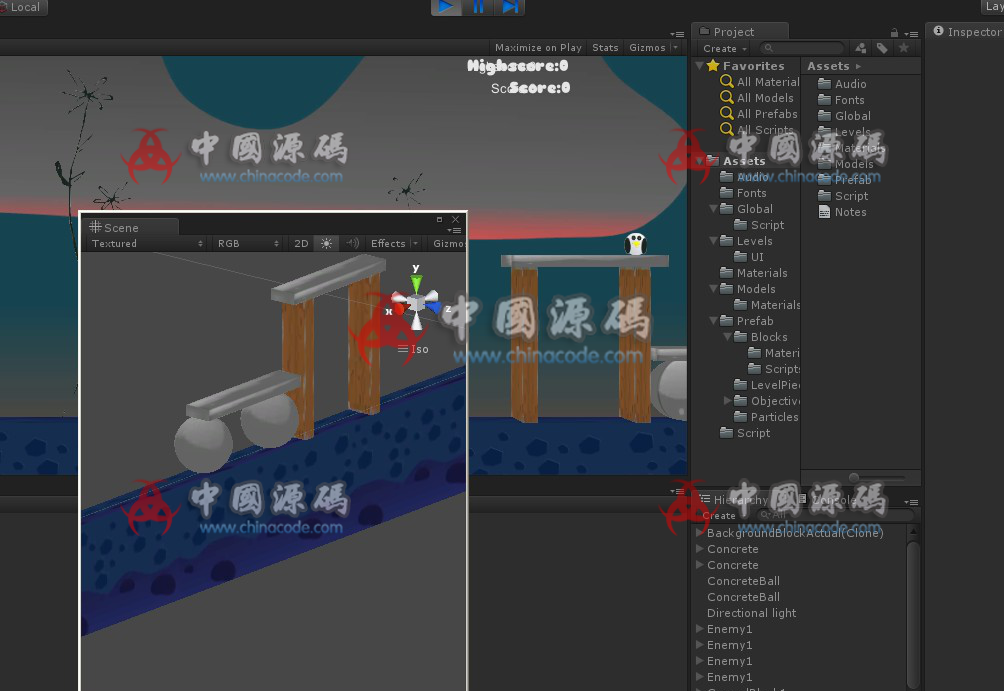Click the Step frame button
1004x691 pixels.
click(x=510, y=7)
